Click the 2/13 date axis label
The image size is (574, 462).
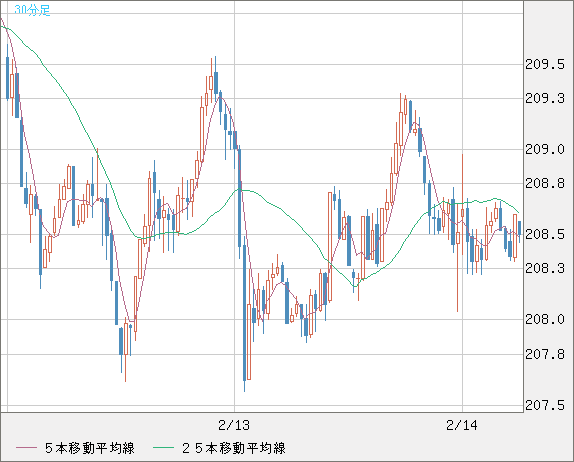[234, 425]
